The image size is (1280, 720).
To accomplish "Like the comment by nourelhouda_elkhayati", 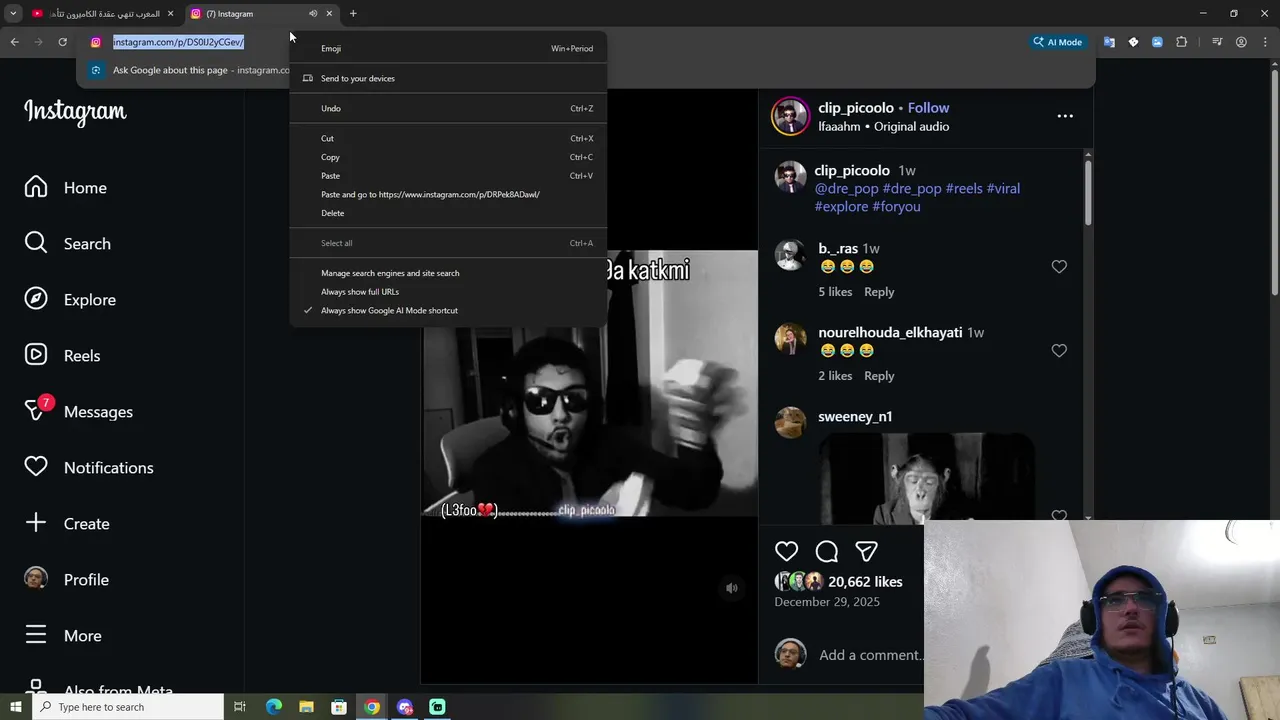I will click(1059, 351).
